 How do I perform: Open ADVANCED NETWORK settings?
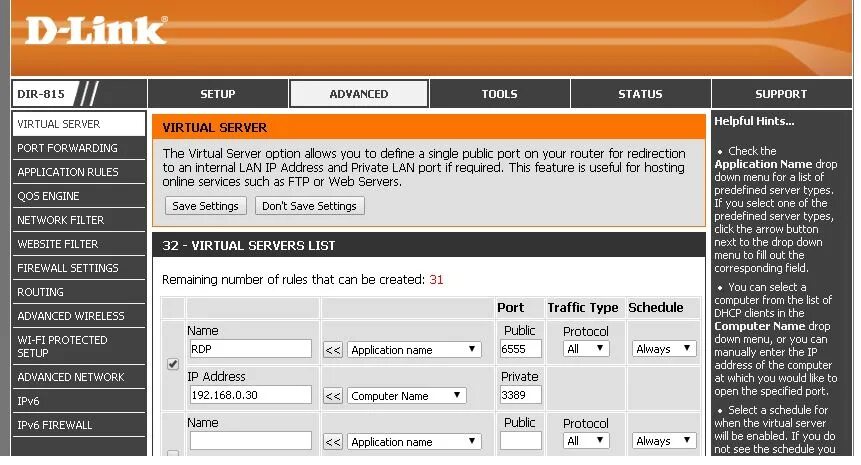[x=79, y=377]
